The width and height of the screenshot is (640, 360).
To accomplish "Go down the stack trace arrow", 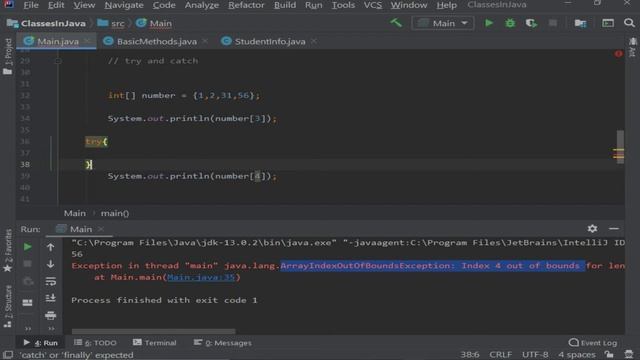I will [x=50, y=264].
